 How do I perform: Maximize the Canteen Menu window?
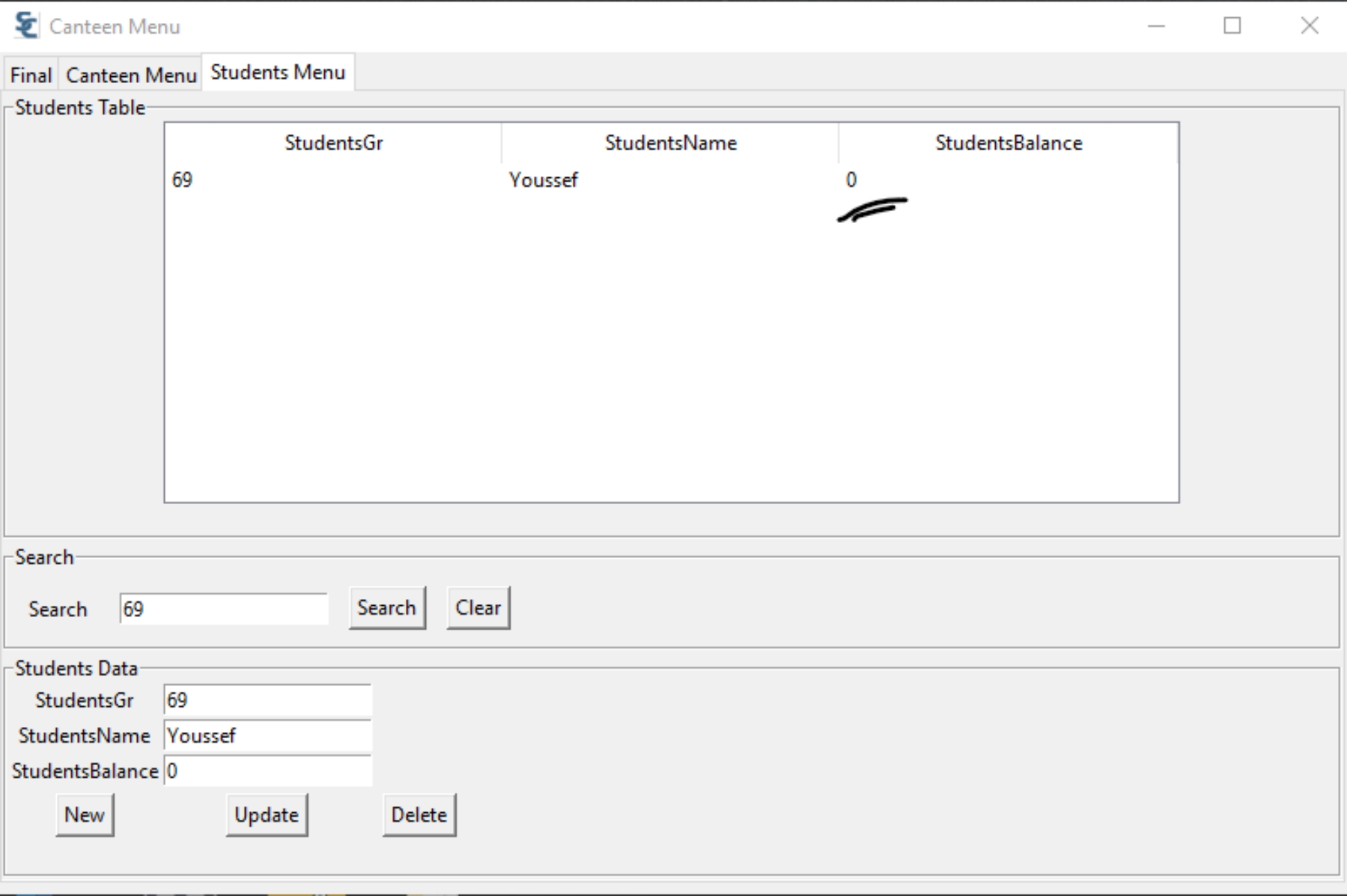(1233, 26)
